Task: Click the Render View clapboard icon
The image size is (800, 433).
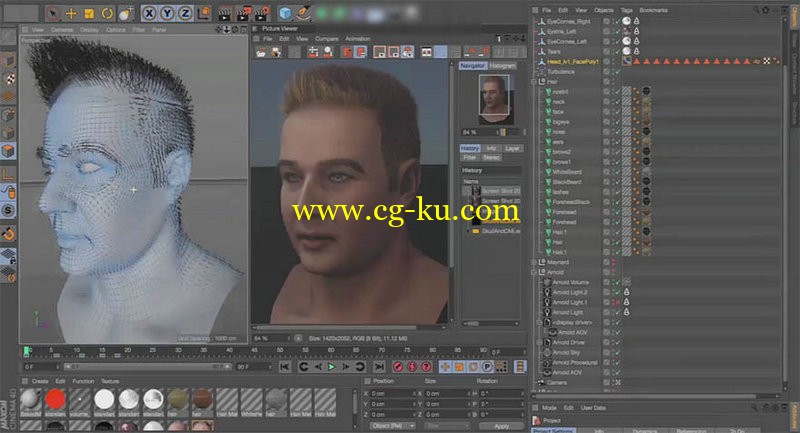Action: (x=224, y=14)
